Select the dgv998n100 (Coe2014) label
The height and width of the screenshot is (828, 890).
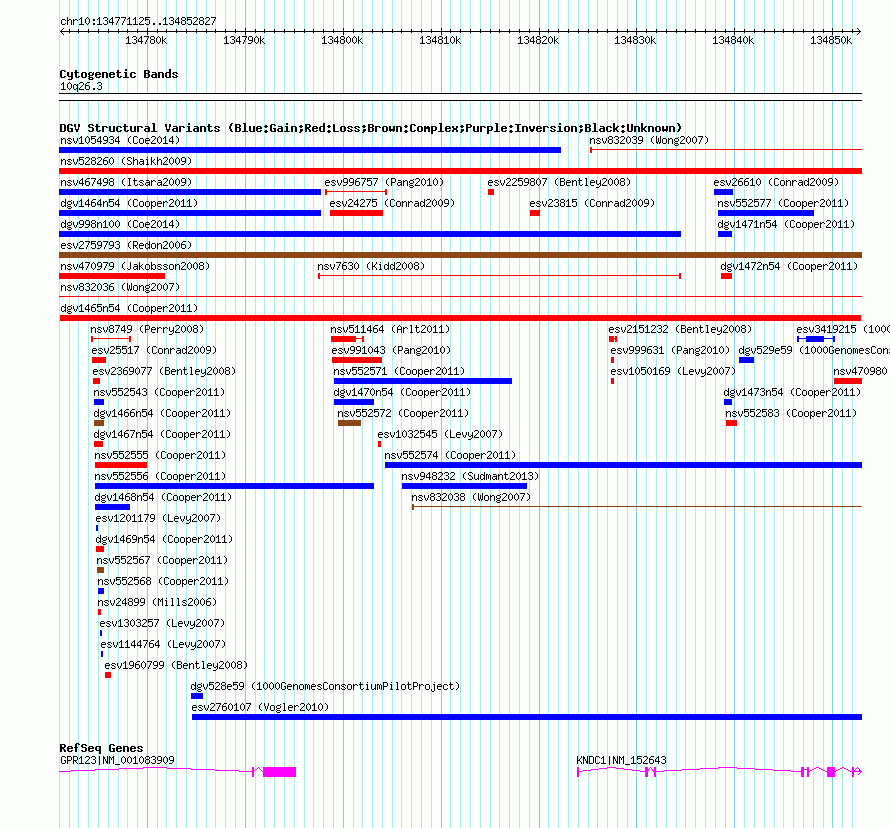click(x=120, y=224)
